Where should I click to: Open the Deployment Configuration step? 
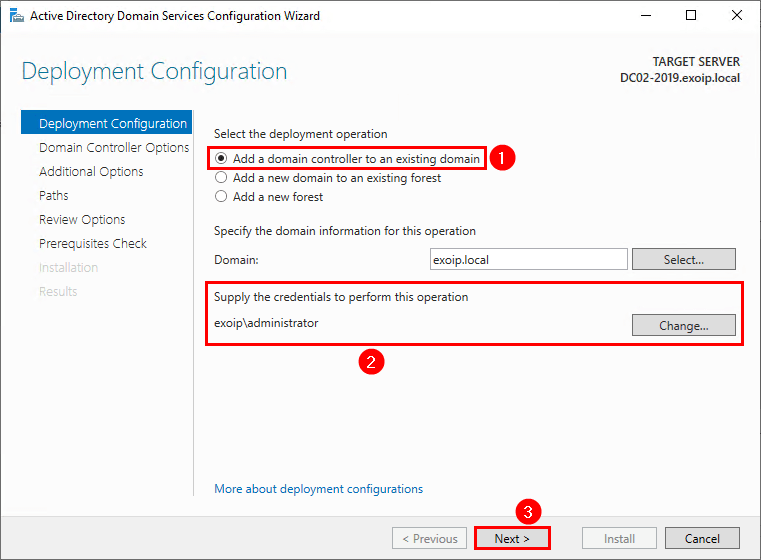pos(106,123)
